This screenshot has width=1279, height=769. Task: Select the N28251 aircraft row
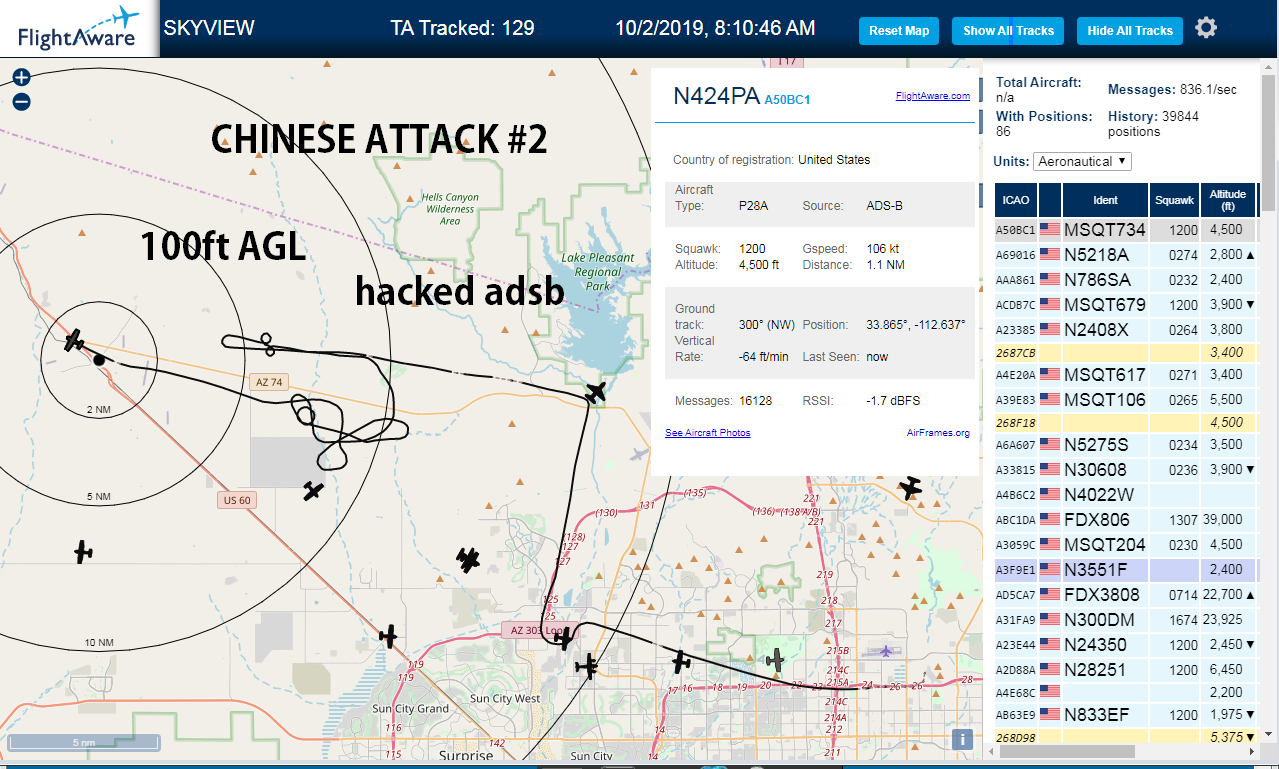(x=1127, y=669)
